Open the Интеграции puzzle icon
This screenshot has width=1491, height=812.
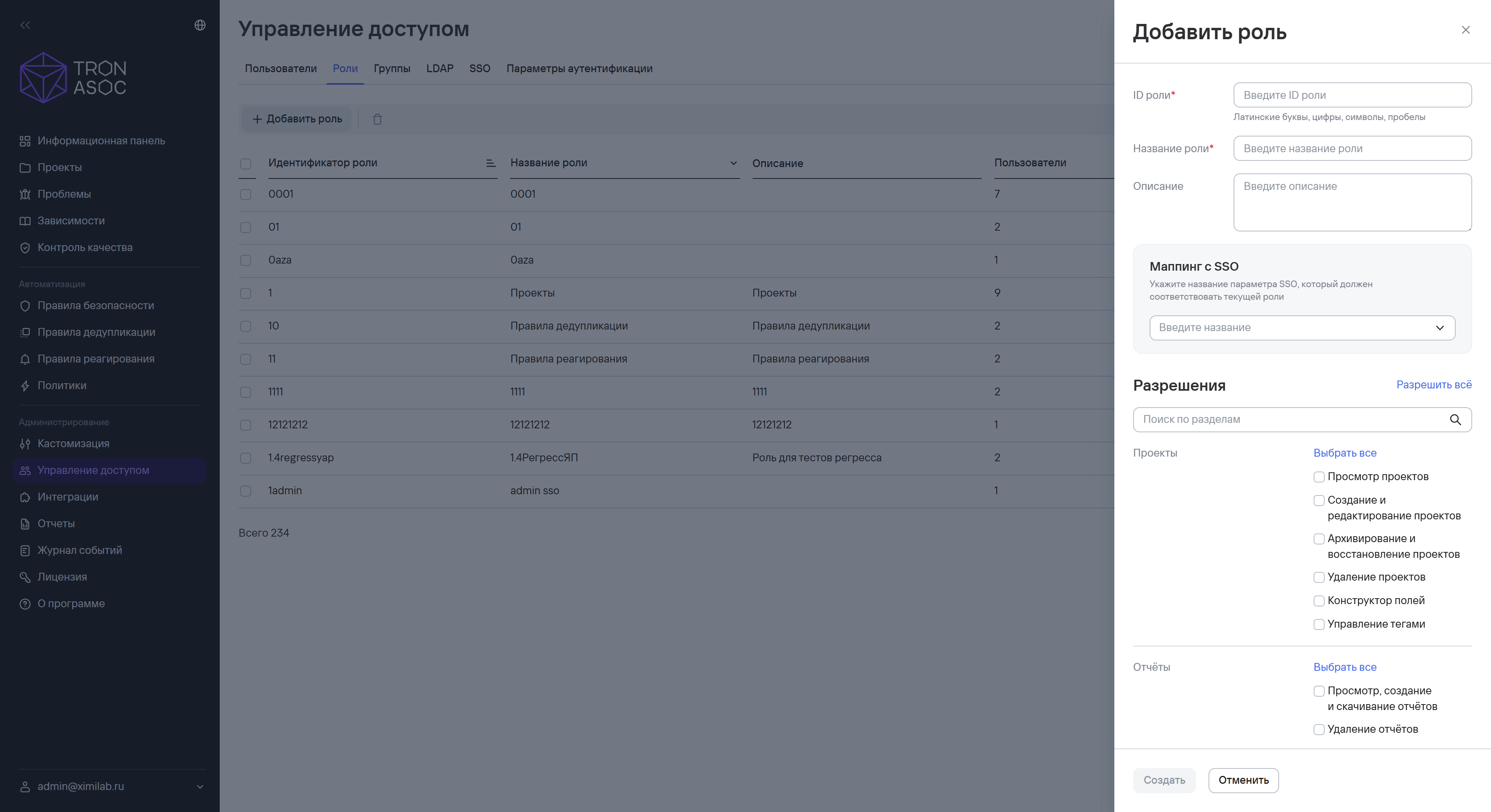[x=25, y=497]
